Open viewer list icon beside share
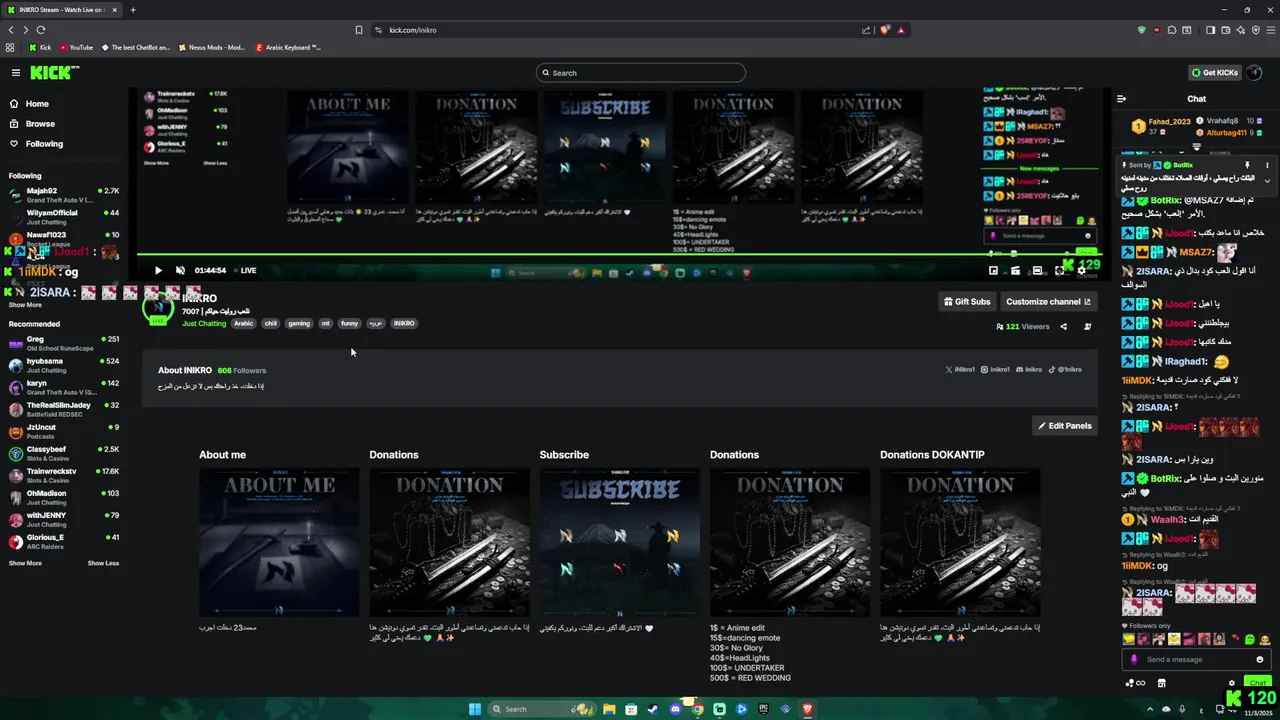 1088,326
